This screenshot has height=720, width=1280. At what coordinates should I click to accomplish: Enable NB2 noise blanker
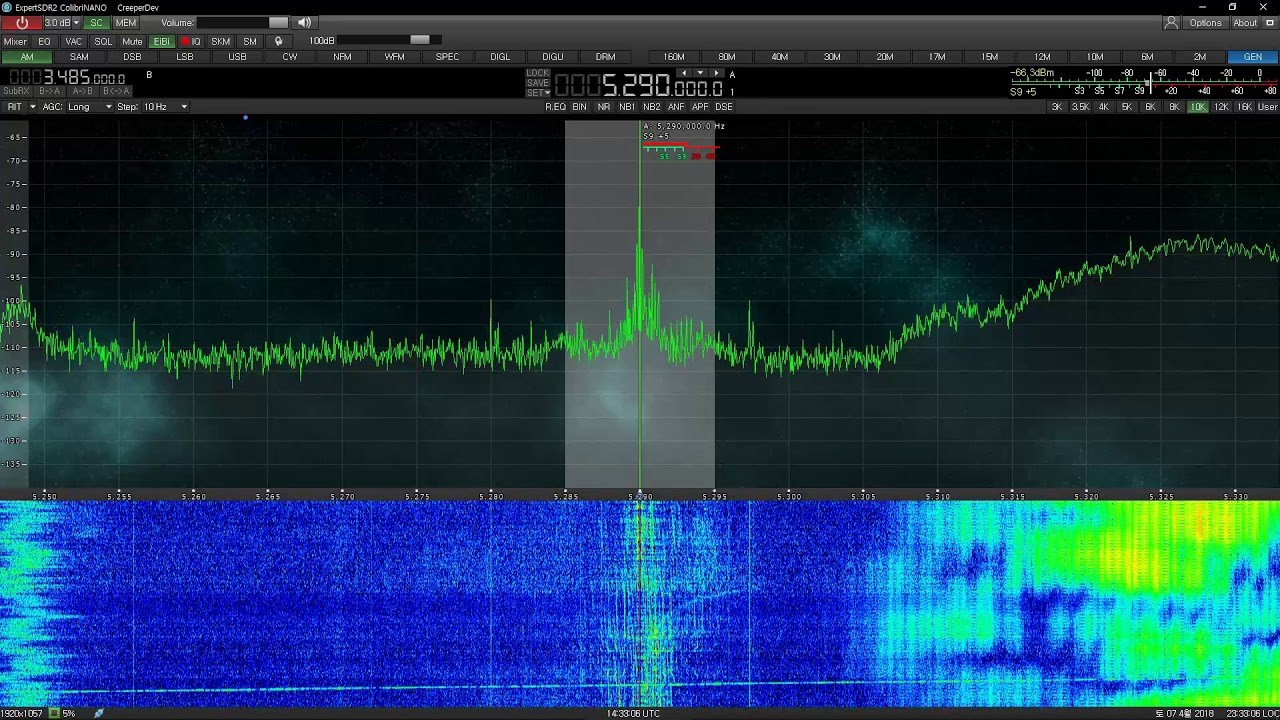tap(652, 107)
